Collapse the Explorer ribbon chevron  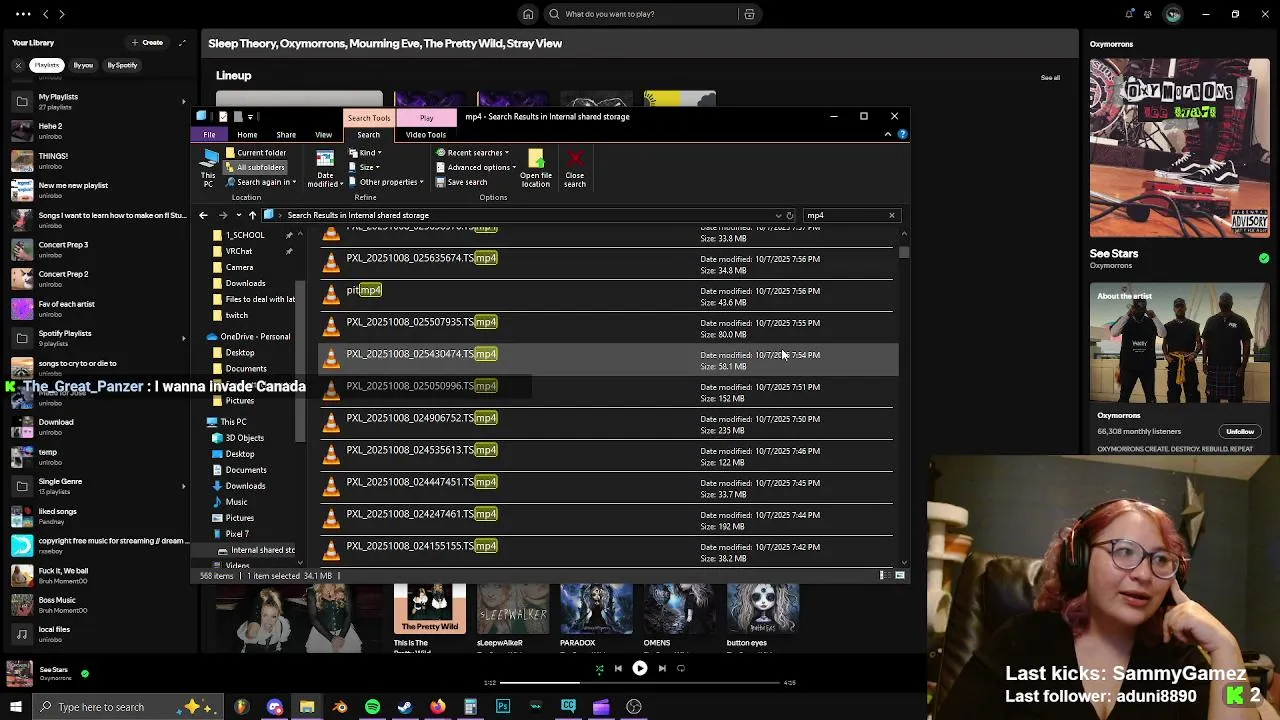coord(887,134)
